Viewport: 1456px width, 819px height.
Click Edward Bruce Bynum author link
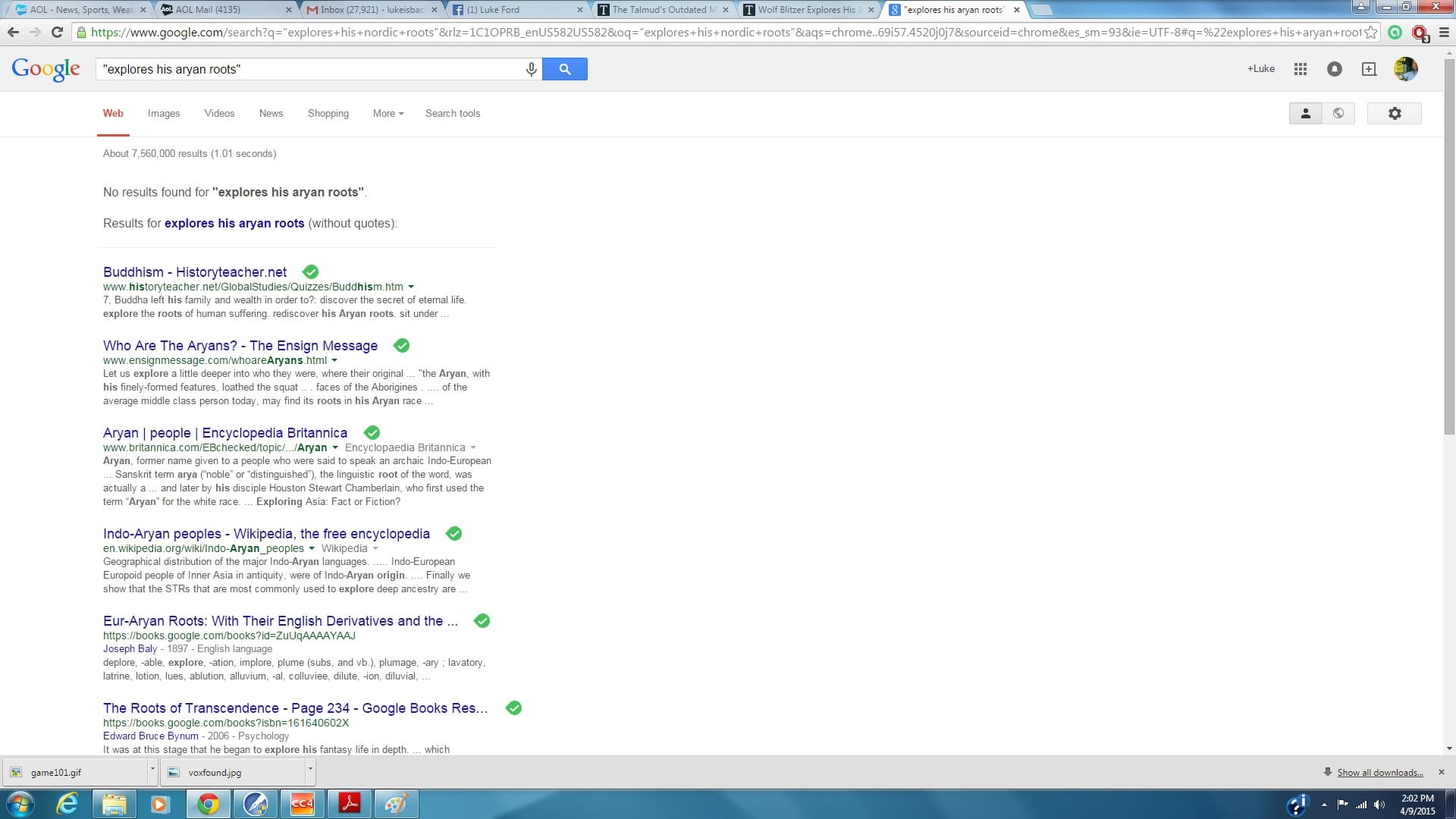tap(151, 736)
